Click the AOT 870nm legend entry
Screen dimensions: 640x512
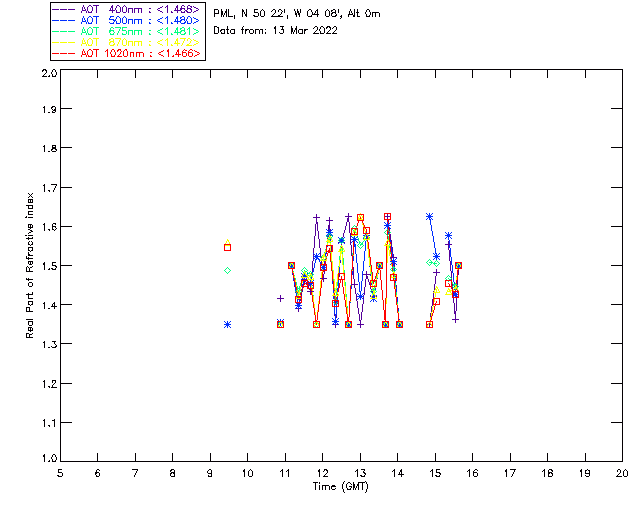point(126,42)
